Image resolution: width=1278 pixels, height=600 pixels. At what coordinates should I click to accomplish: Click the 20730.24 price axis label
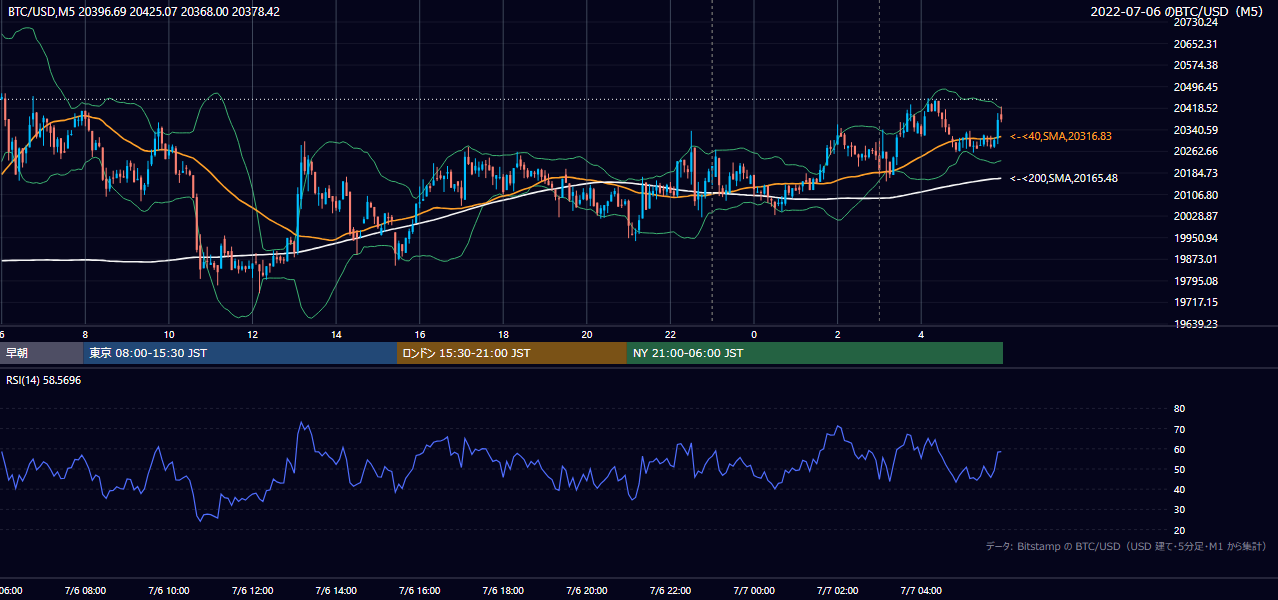(1195, 22)
